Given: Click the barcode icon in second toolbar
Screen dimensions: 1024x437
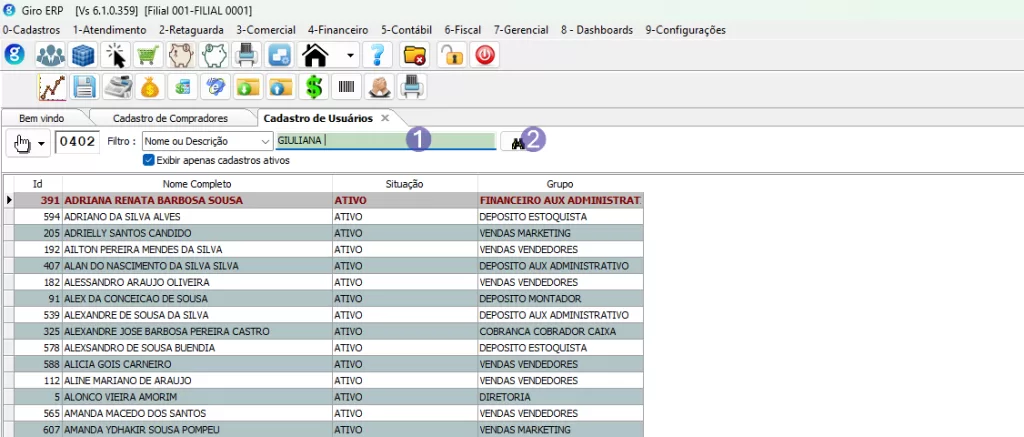Looking at the screenshot, I should [346, 88].
